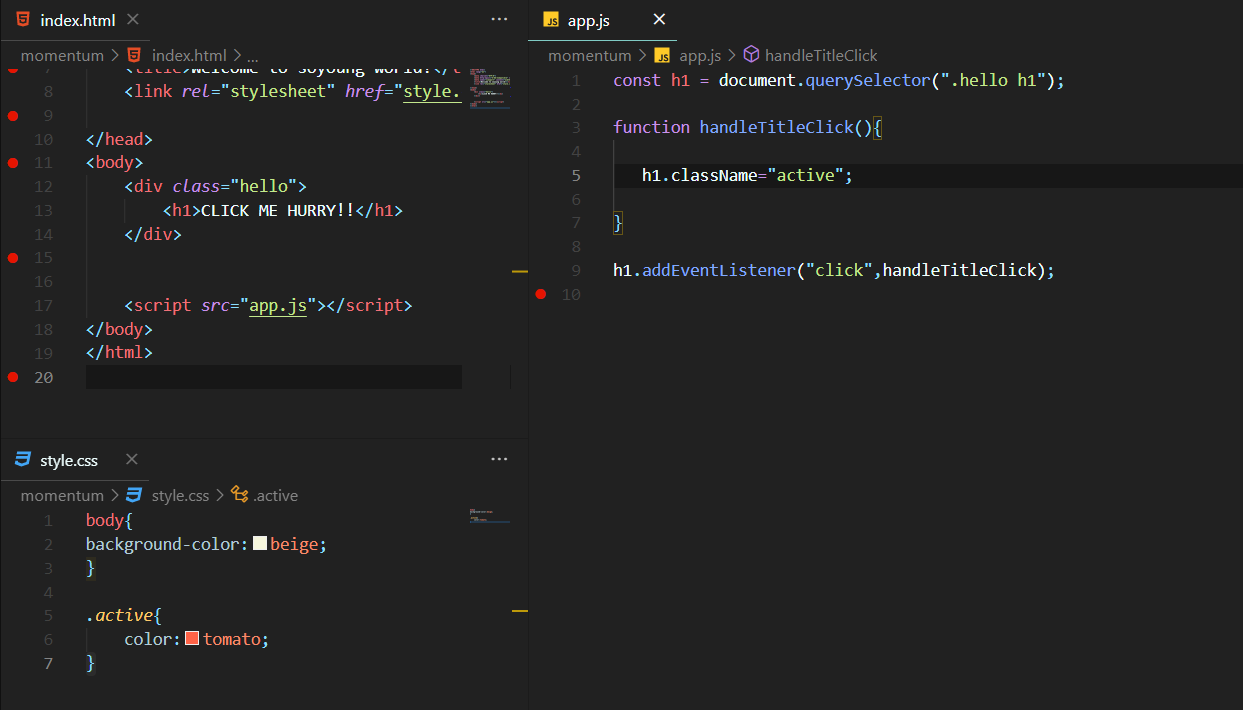The width and height of the screenshot is (1243, 710).
Task: Click JS icon on app.js tab
Action: coord(550,20)
